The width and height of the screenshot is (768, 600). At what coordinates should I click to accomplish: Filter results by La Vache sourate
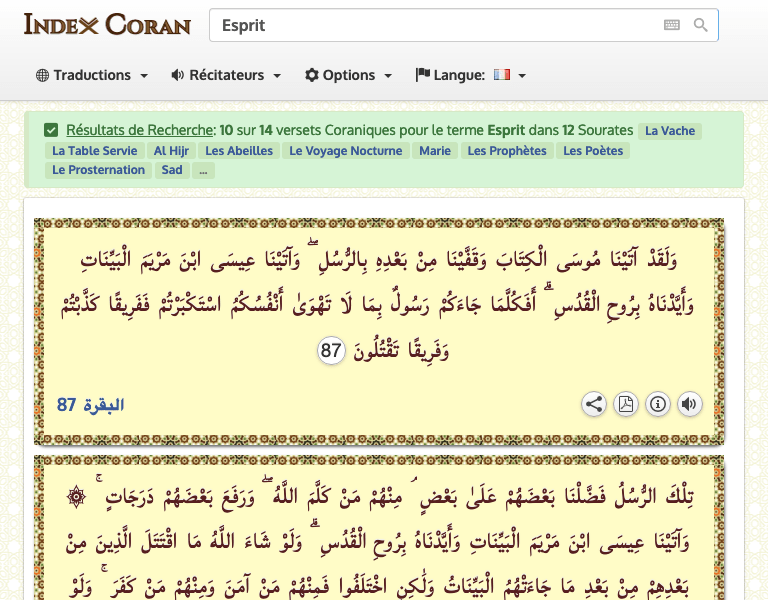click(x=670, y=131)
